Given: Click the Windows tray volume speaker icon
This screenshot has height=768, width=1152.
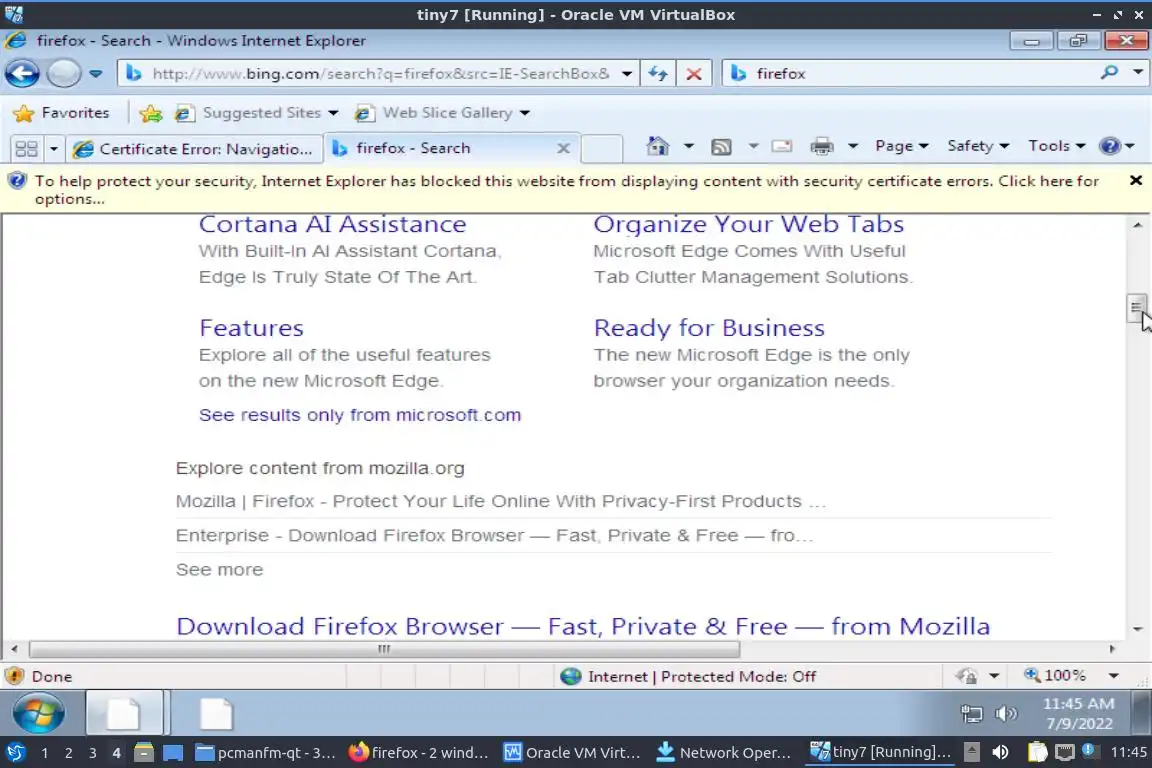Looking at the screenshot, I should click(x=1006, y=713).
